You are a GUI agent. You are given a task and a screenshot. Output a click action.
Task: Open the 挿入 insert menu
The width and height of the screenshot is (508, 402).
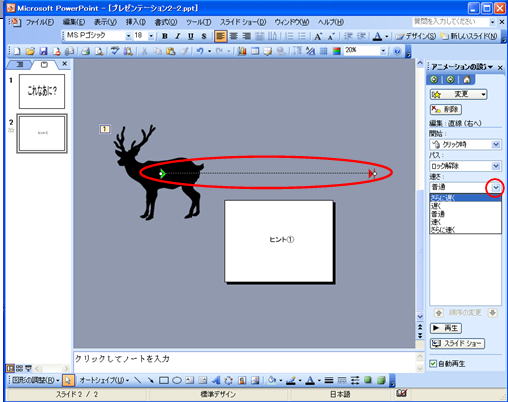(x=135, y=22)
